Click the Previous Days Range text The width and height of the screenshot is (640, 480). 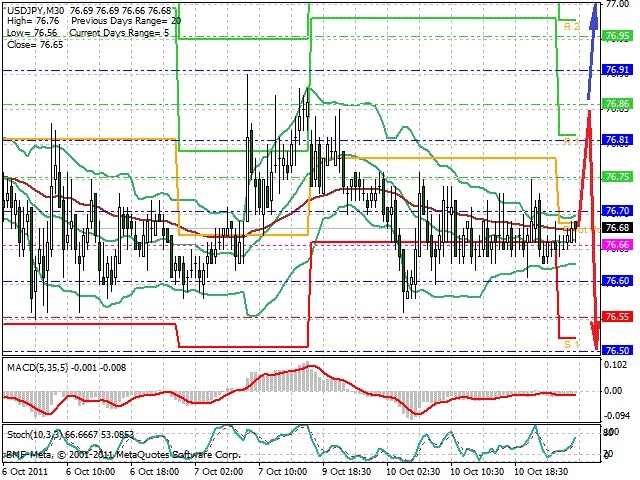click(x=119, y=21)
